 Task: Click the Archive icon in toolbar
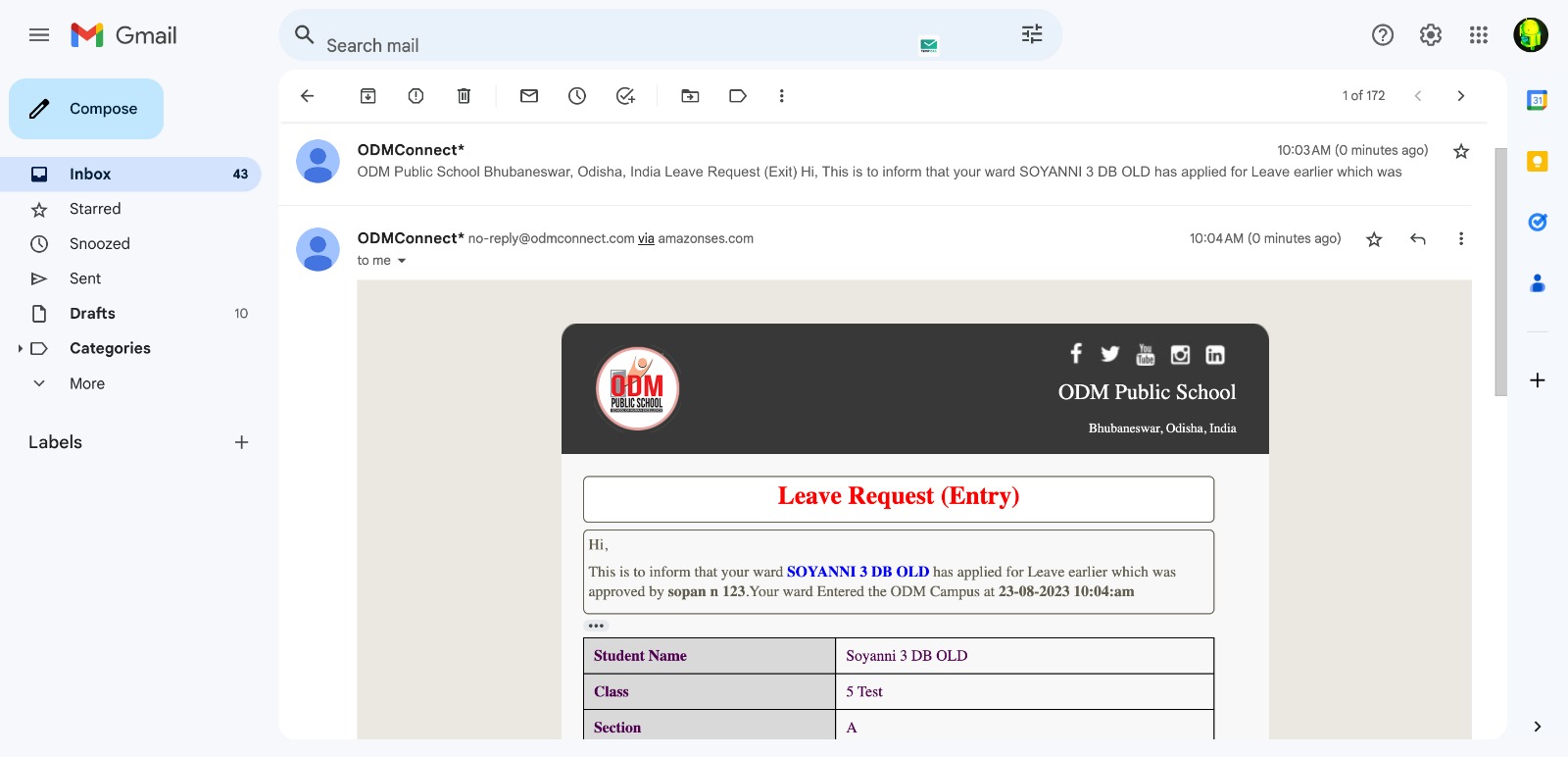pyautogui.click(x=367, y=96)
